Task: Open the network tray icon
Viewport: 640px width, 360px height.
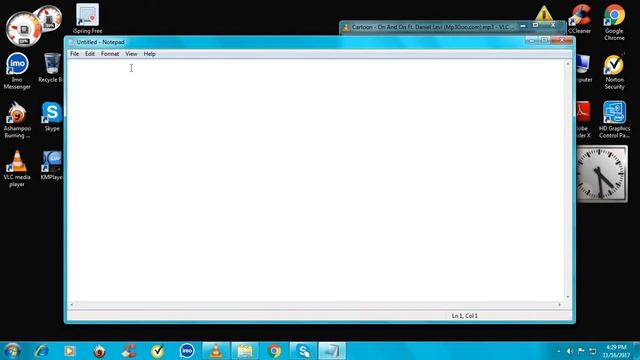Action: (593, 351)
